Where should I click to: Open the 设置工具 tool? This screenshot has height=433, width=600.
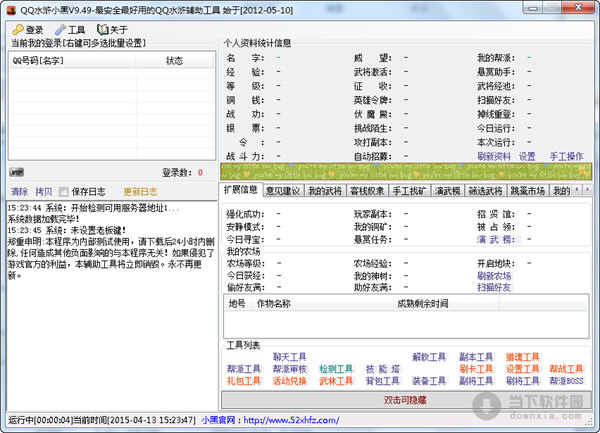pyautogui.click(x=522, y=369)
